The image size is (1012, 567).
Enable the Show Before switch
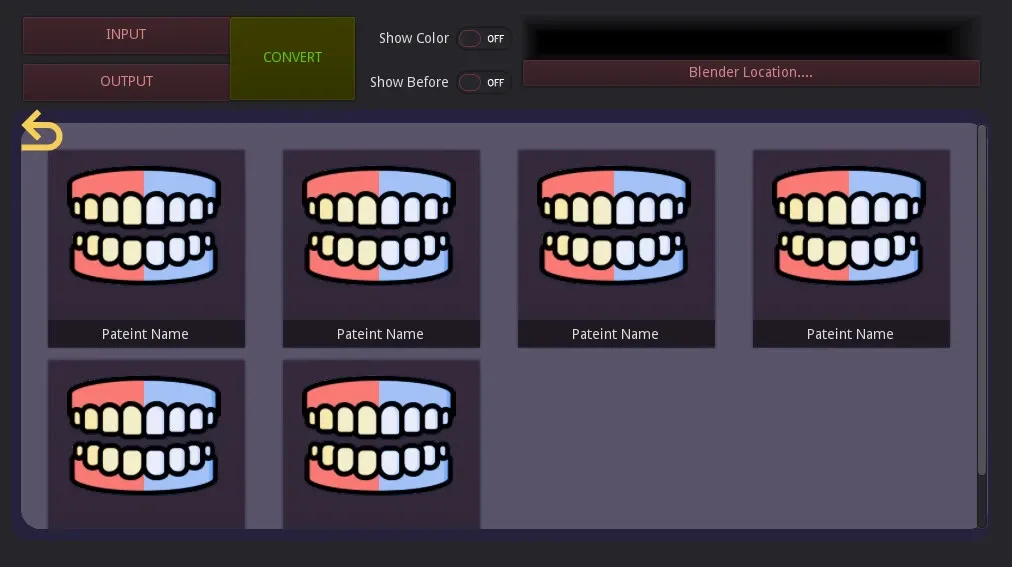pos(483,83)
